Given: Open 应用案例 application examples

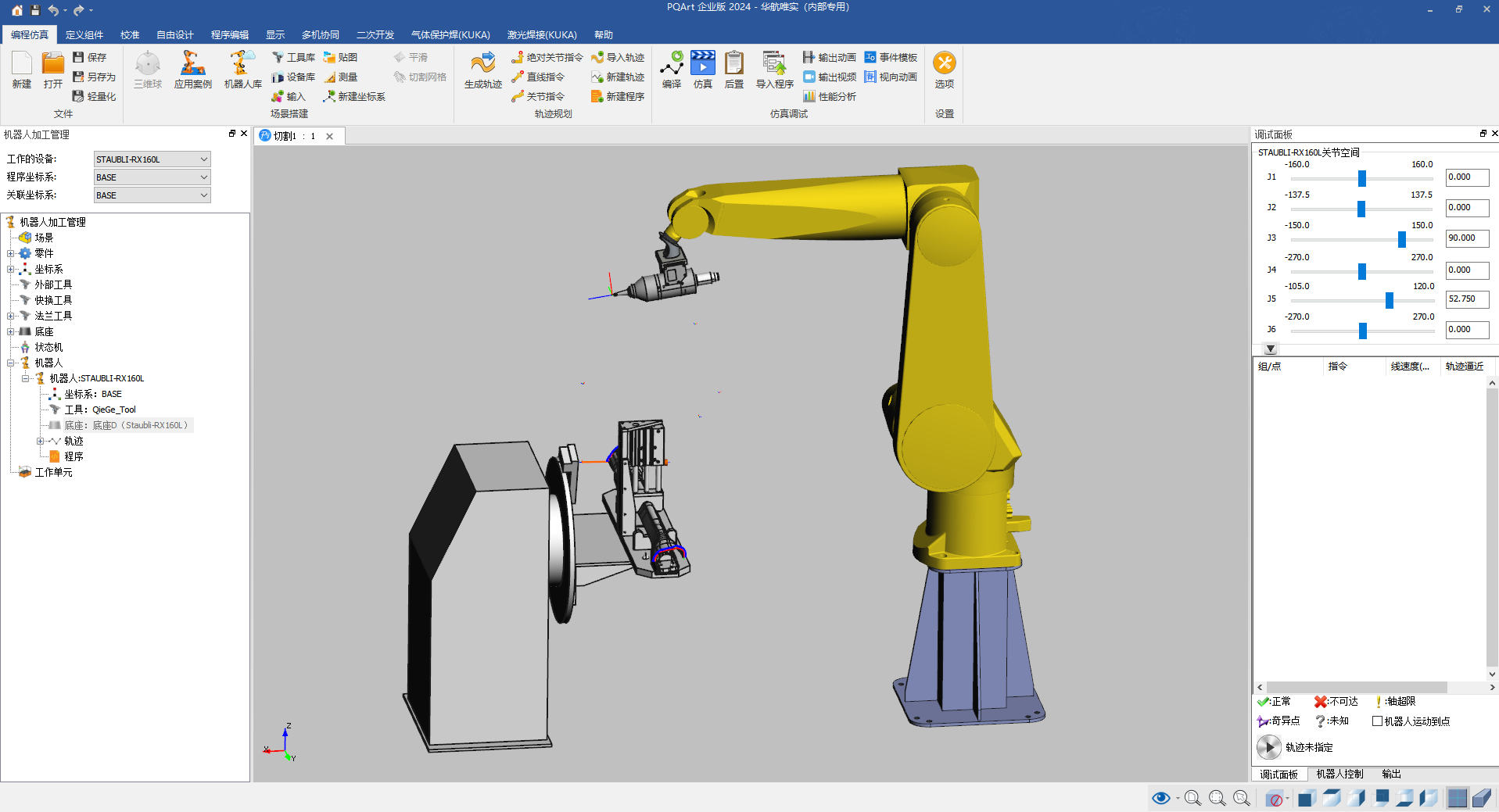Looking at the screenshot, I should tap(192, 69).
